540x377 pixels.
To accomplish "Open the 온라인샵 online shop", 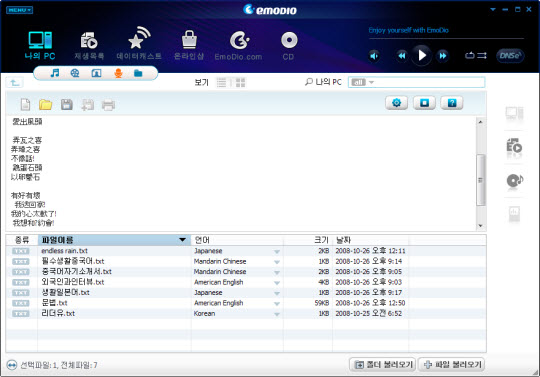I will pos(189,45).
